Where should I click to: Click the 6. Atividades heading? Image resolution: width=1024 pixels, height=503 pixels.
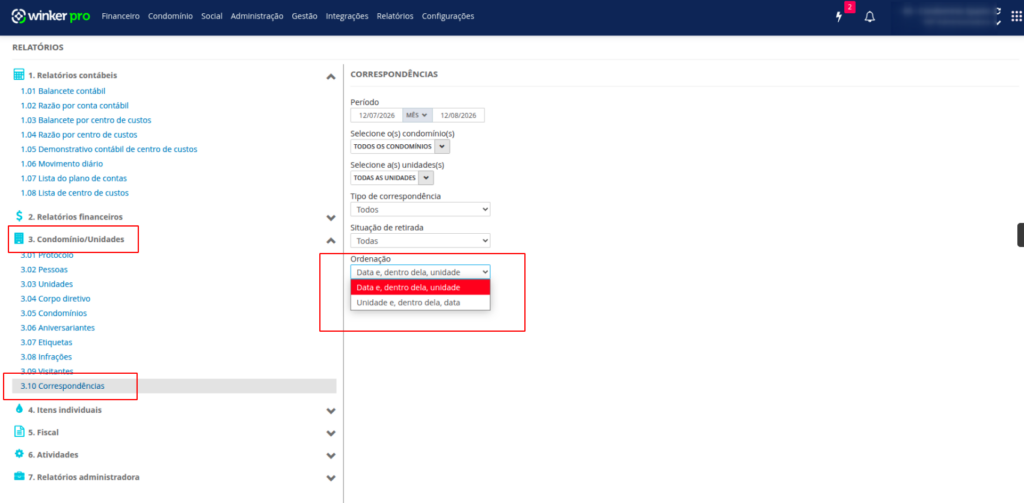click(53, 454)
